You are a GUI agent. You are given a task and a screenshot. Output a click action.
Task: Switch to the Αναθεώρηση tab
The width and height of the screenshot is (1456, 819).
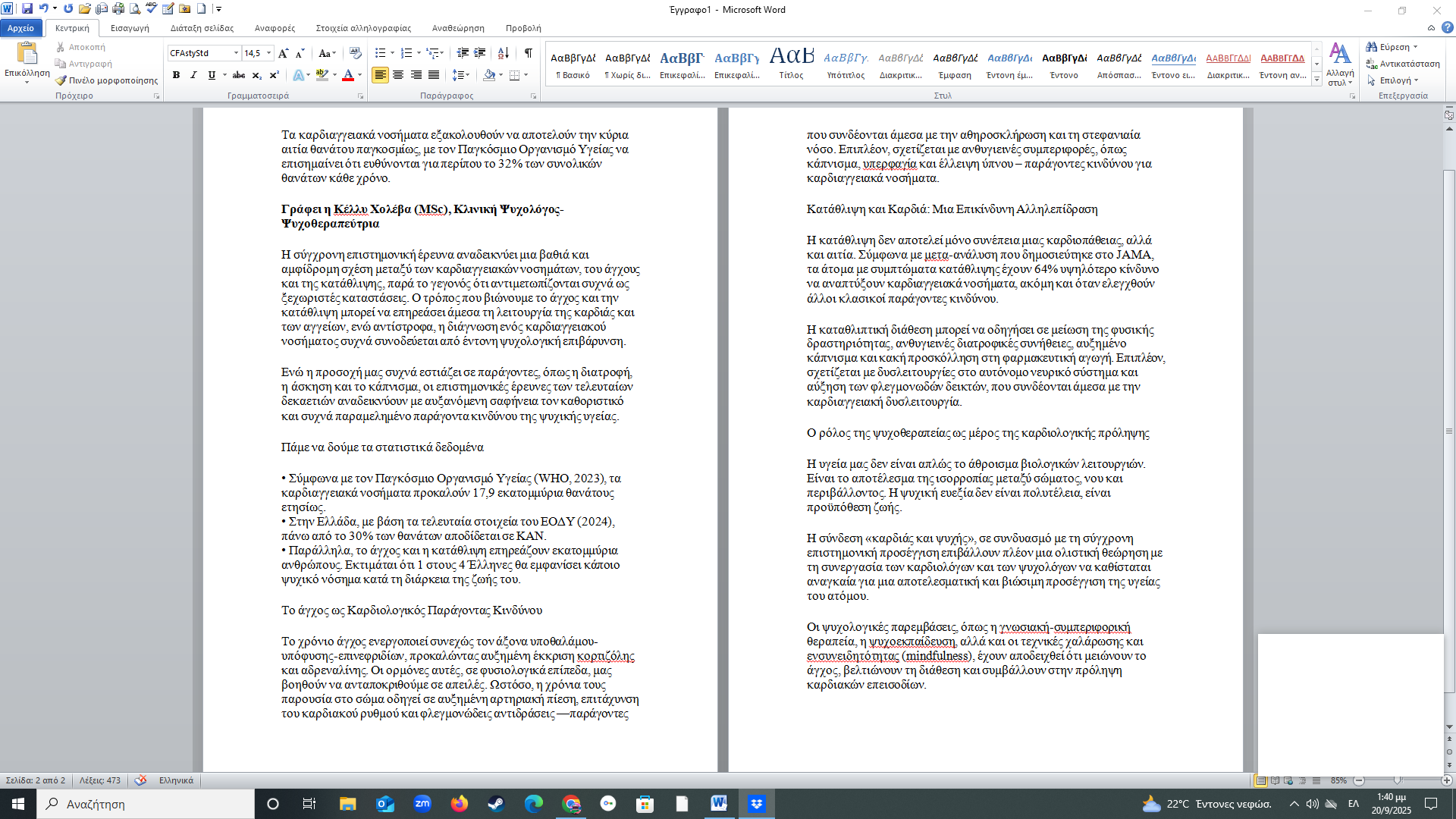point(458,28)
